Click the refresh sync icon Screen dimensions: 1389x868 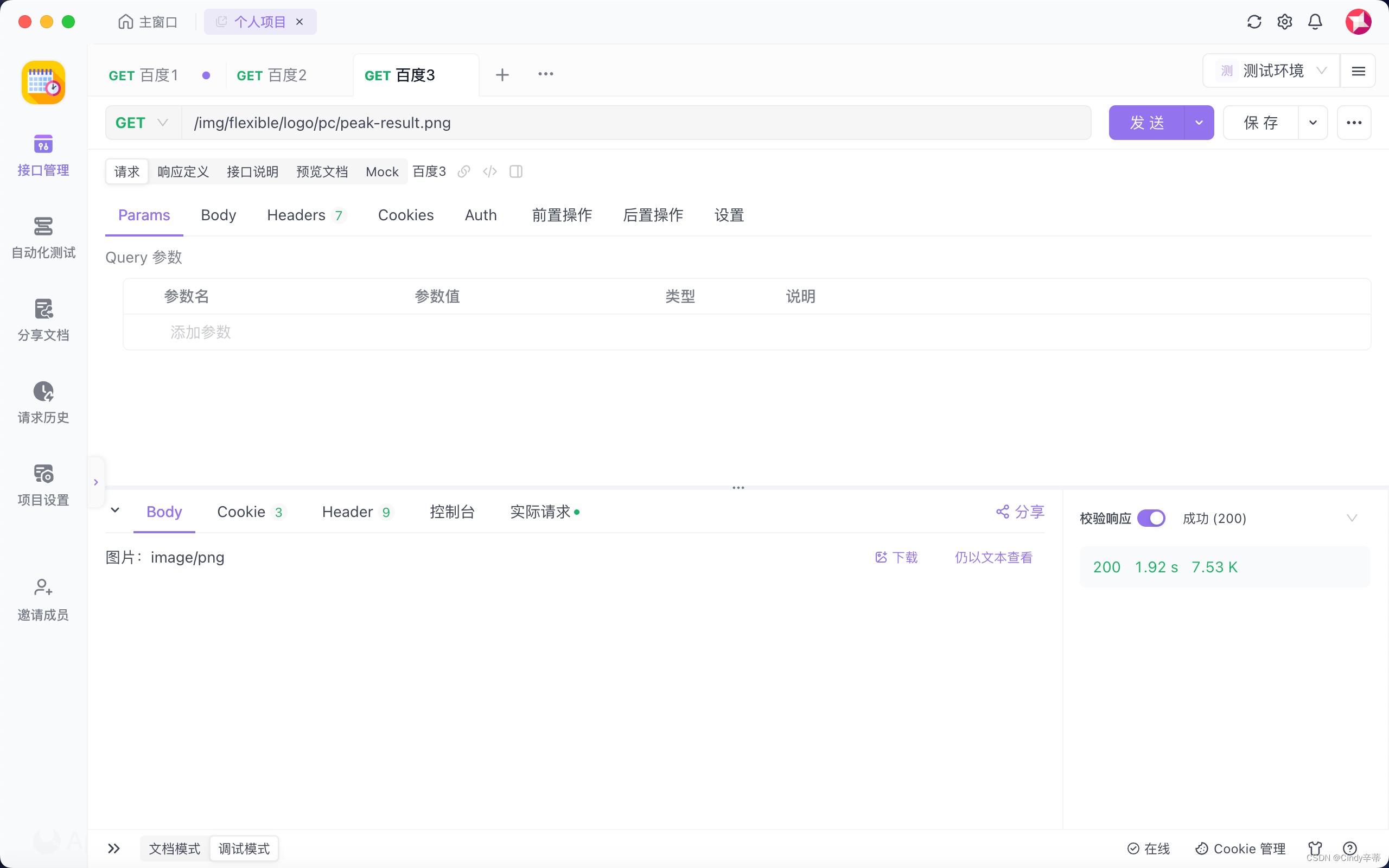pos(1254,22)
